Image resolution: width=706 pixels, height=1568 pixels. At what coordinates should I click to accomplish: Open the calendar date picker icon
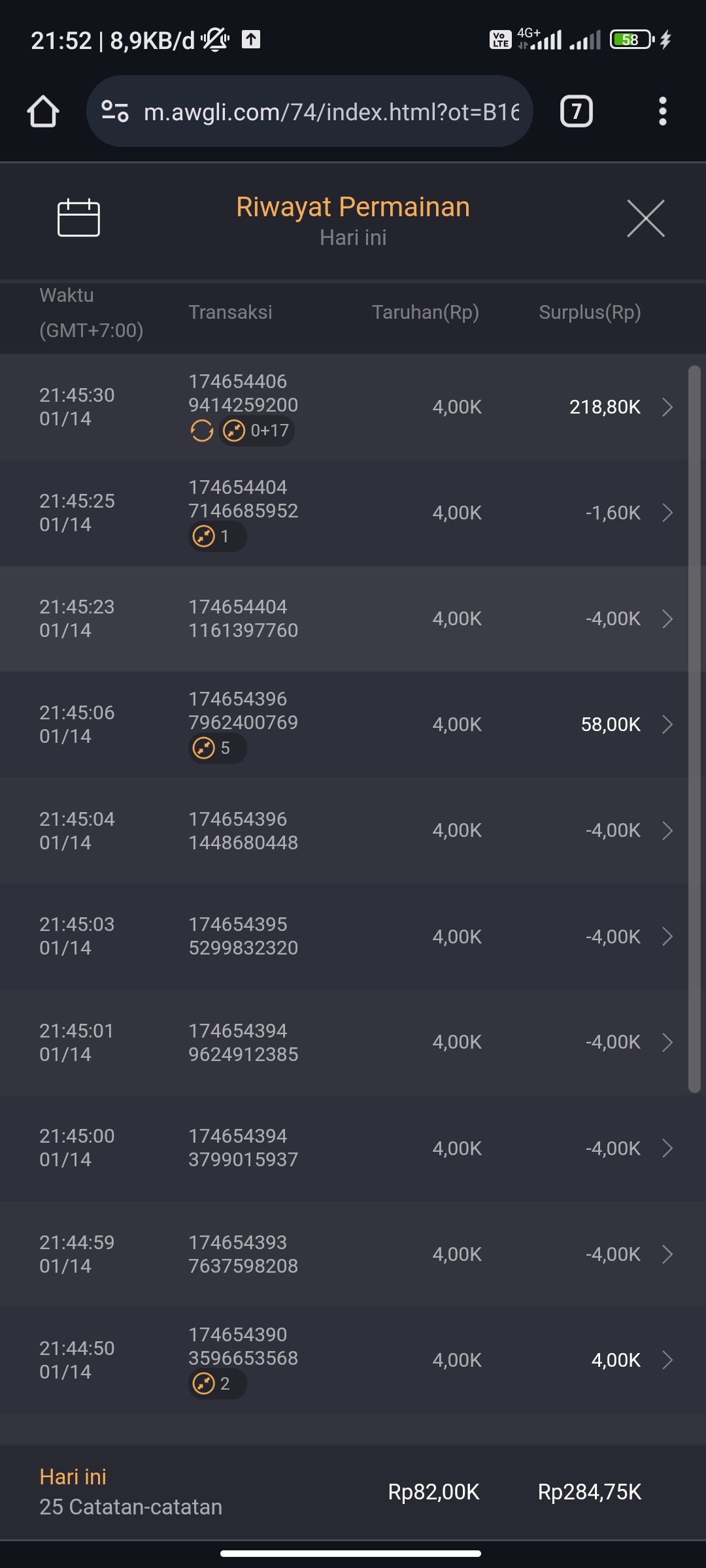pos(78,218)
